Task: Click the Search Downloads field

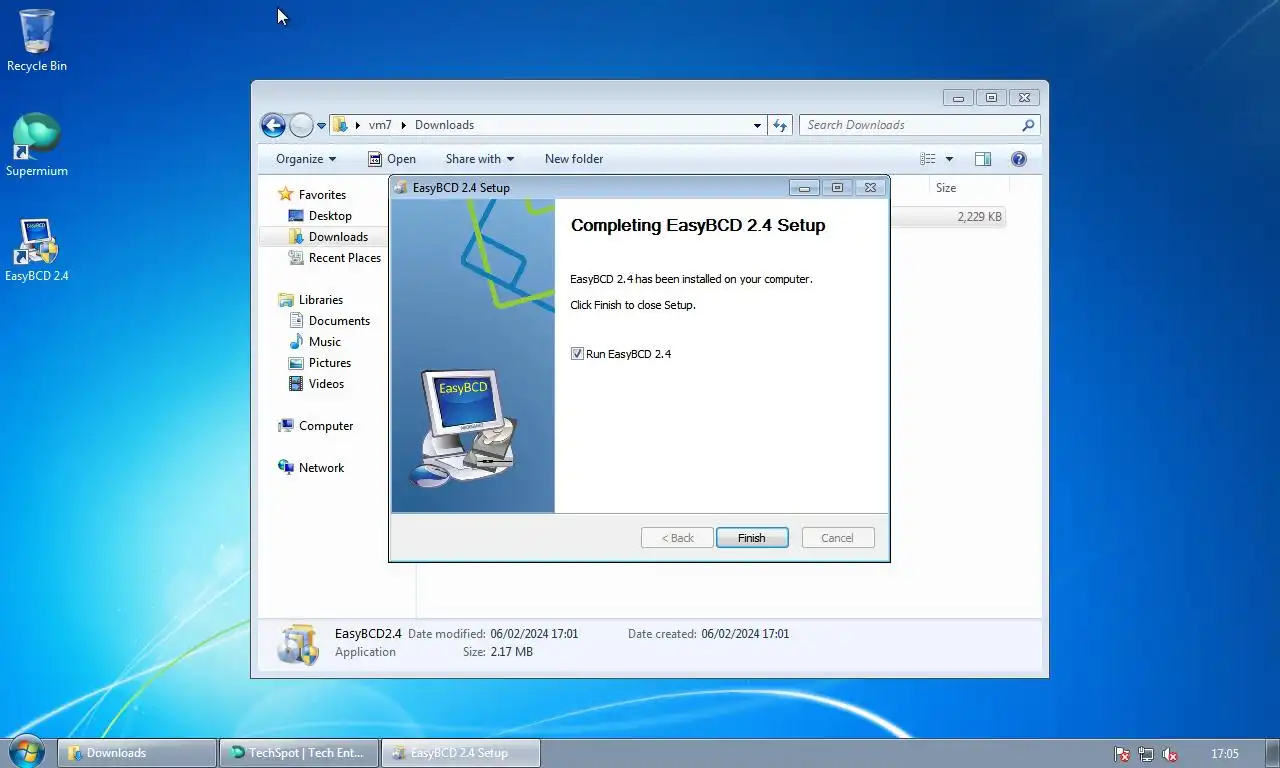Action: coord(920,125)
